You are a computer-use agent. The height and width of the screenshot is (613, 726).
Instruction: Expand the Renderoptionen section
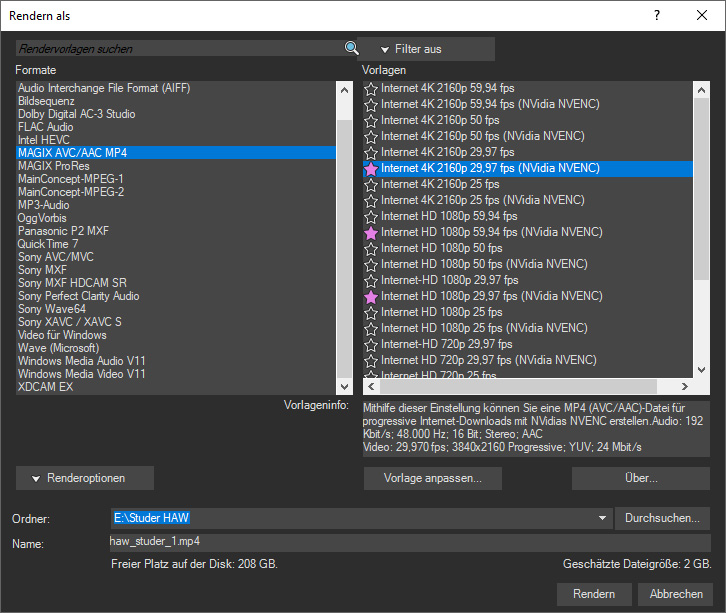tap(85, 478)
